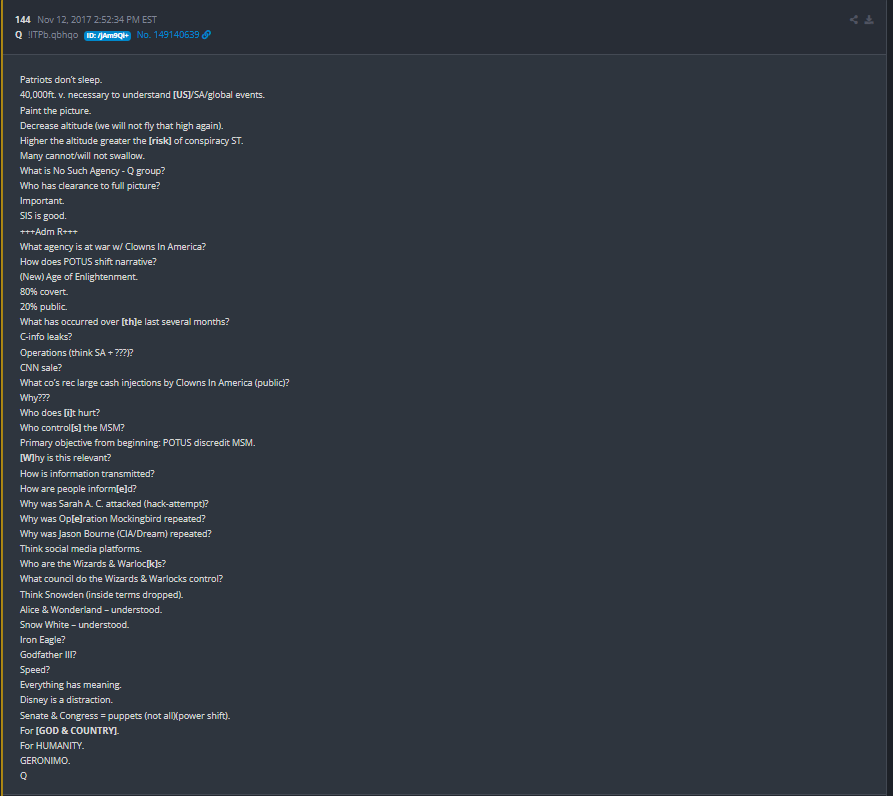This screenshot has height=796, width=893.
Task: Click the line "Important."
Action: click(42, 201)
